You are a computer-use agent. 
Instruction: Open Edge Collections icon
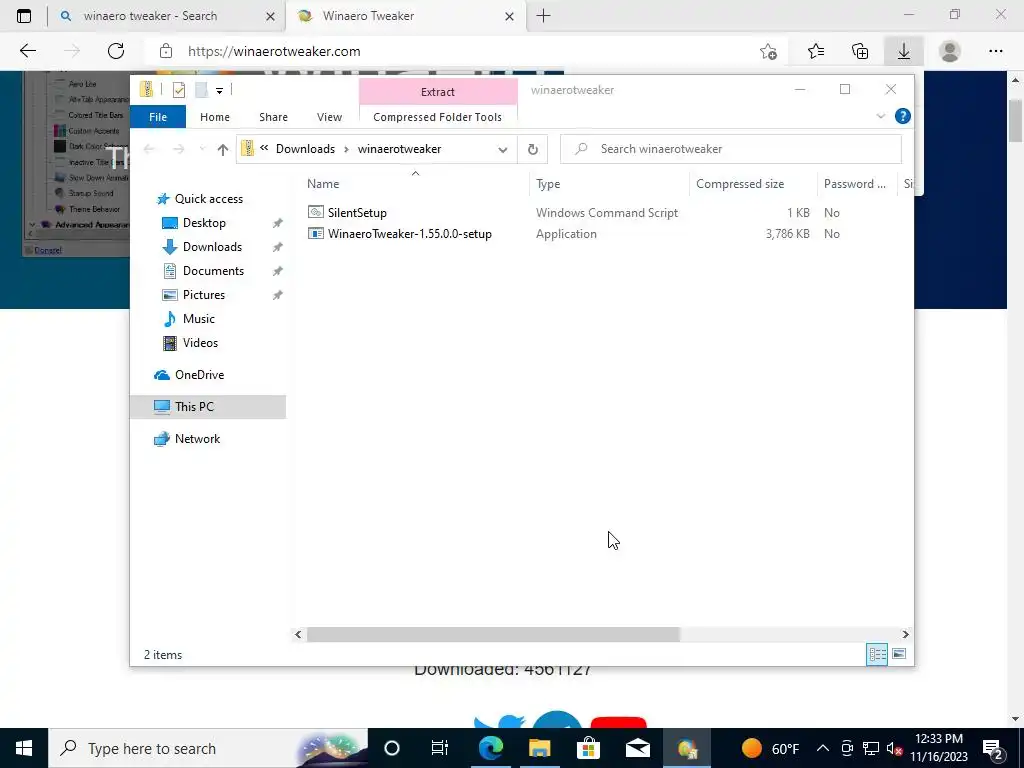[x=860, y=51]
